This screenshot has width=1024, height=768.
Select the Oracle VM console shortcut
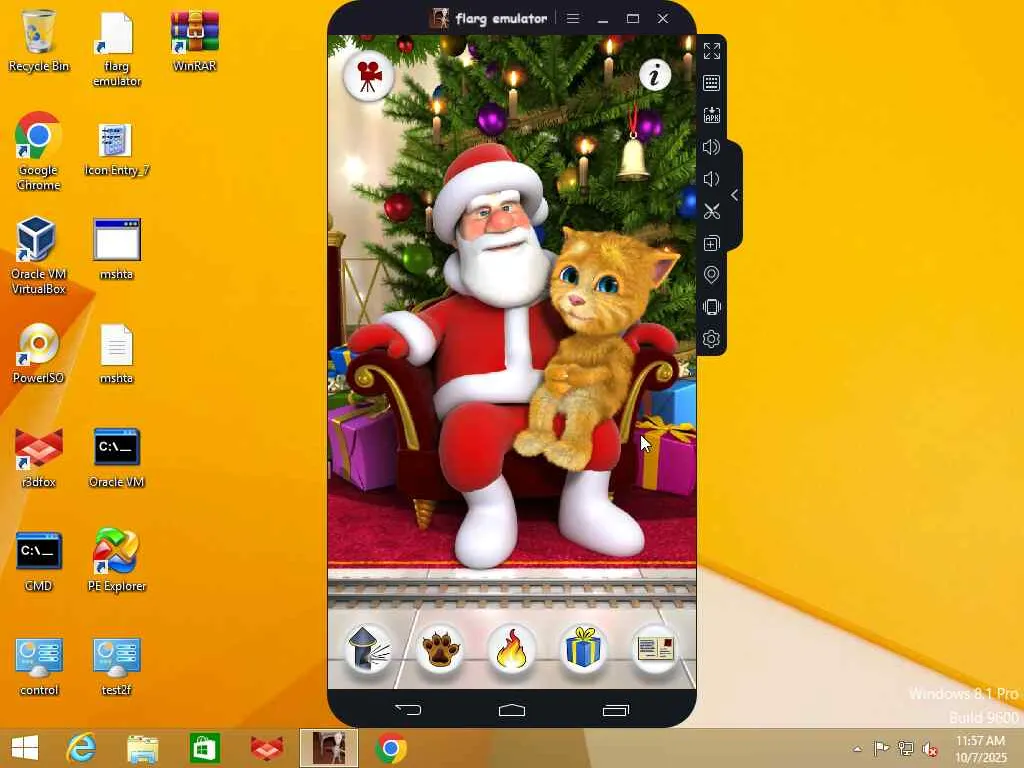click(x=116, y=457)
